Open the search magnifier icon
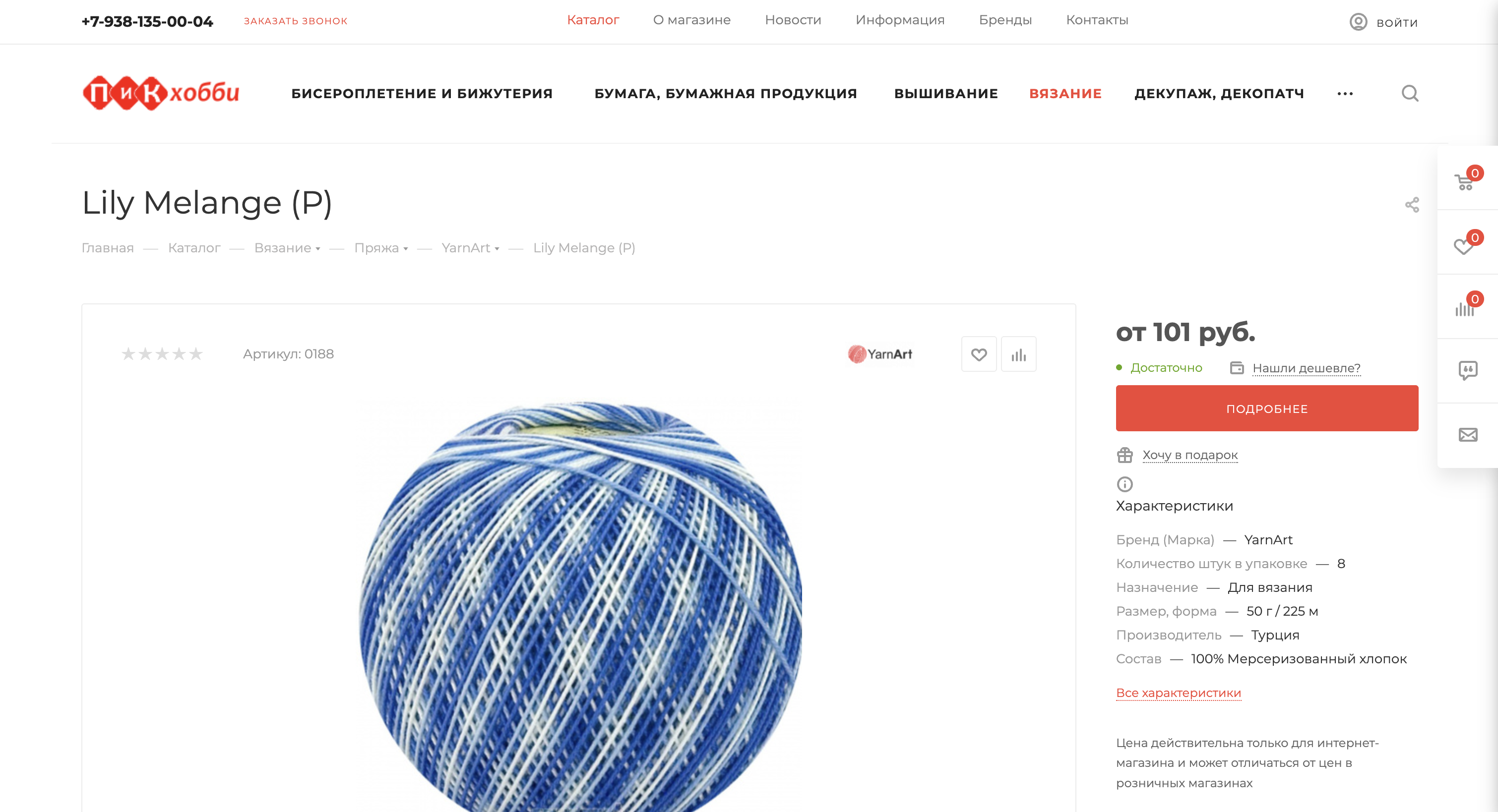Image resolution: width=1498 pixels, height=812 pixels. click(x=1410, y=93)
